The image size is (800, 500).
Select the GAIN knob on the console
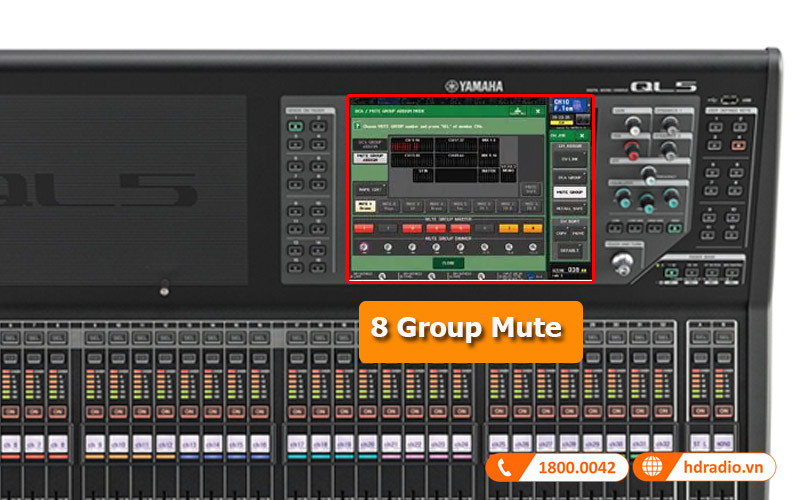point(634,124)
